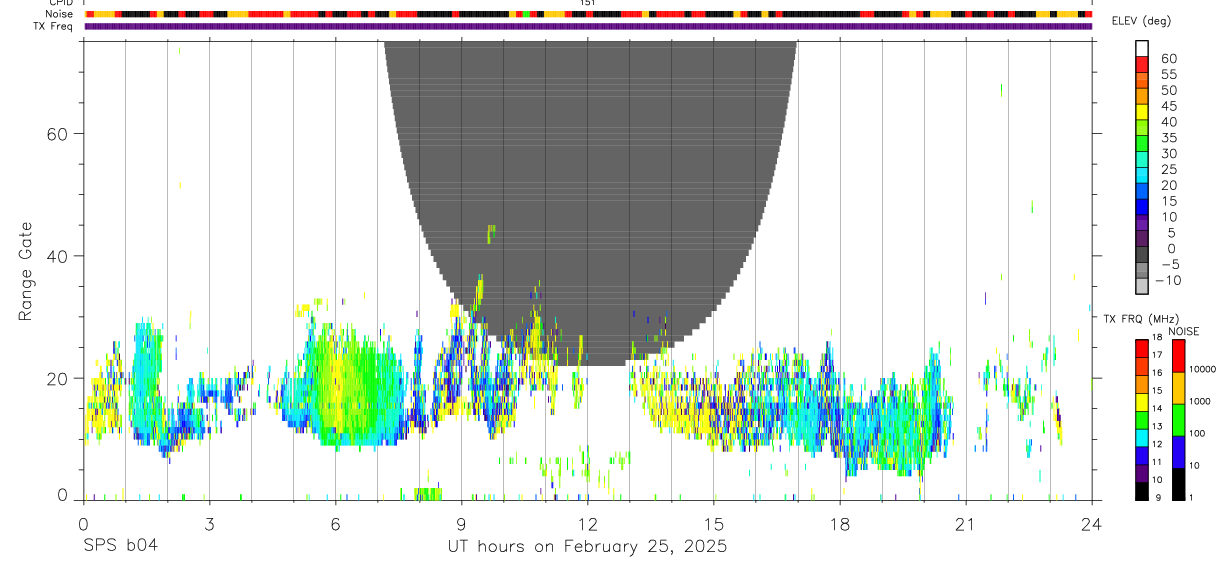The width and height of the screenshot is (1228, 567).
Task: Click red top swatch of NOISE colorbar
Action: click(1178, 356)
